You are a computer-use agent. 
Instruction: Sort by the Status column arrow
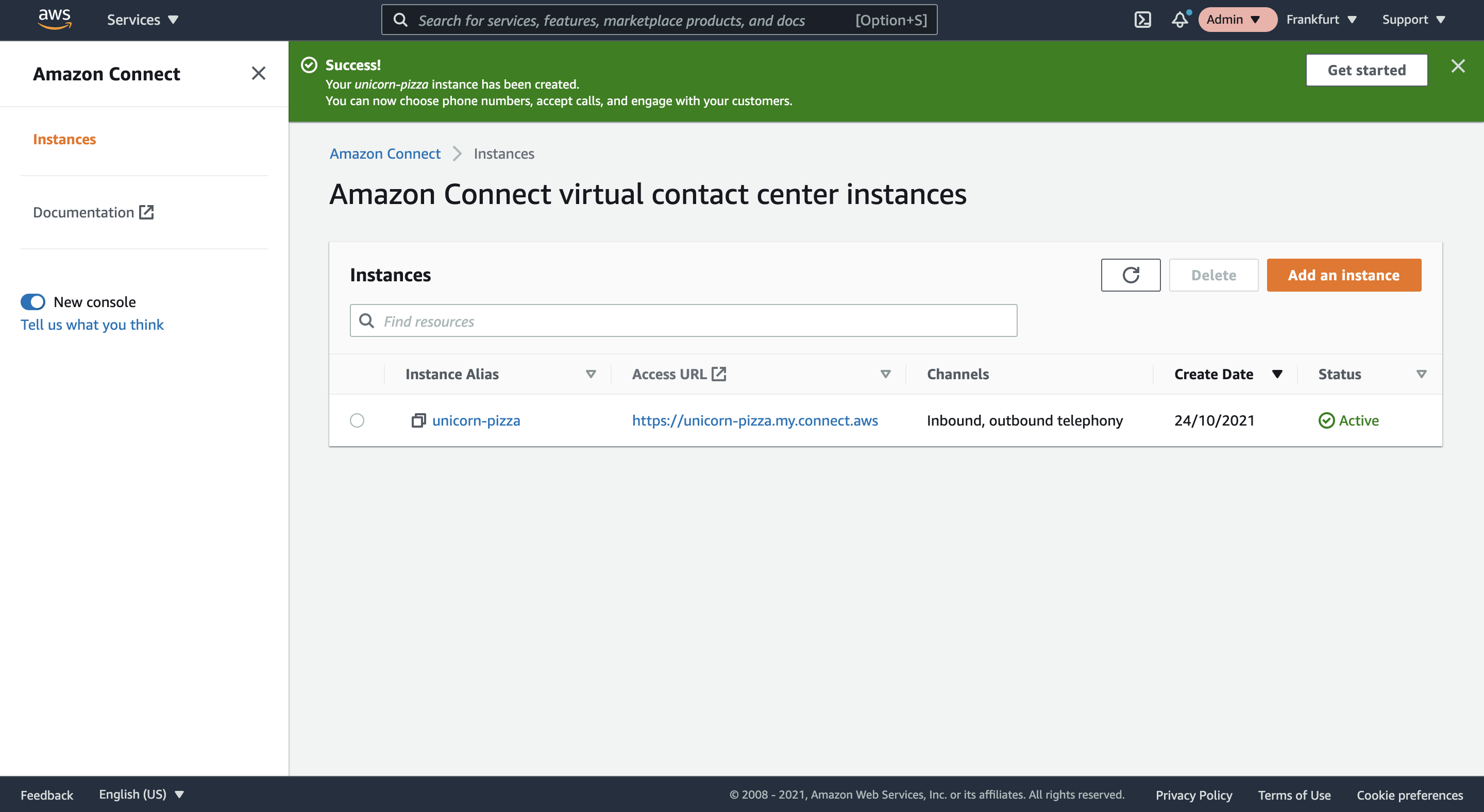1421,375
